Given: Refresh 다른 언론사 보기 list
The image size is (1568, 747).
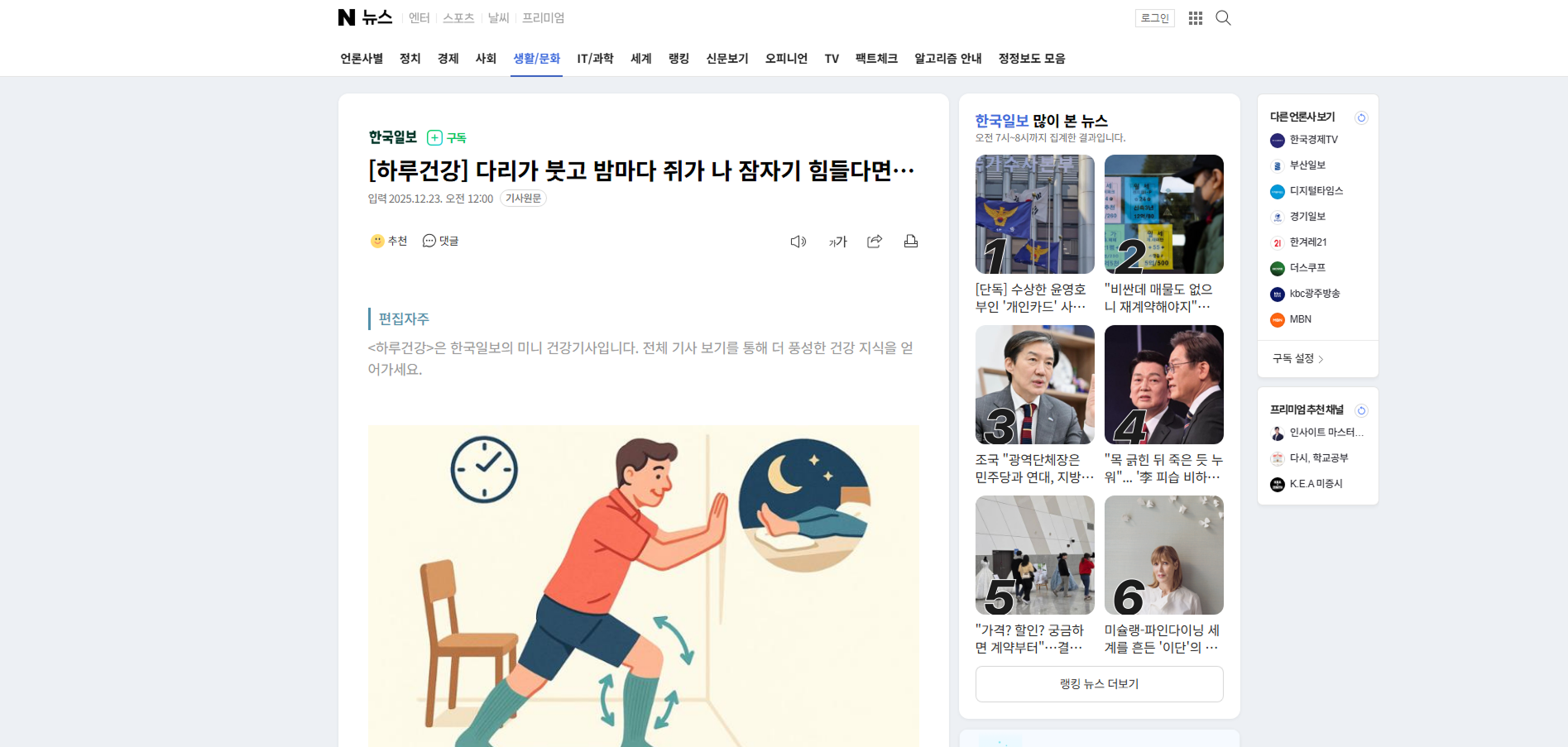Looking at the screenshot, I should 1361,117.
